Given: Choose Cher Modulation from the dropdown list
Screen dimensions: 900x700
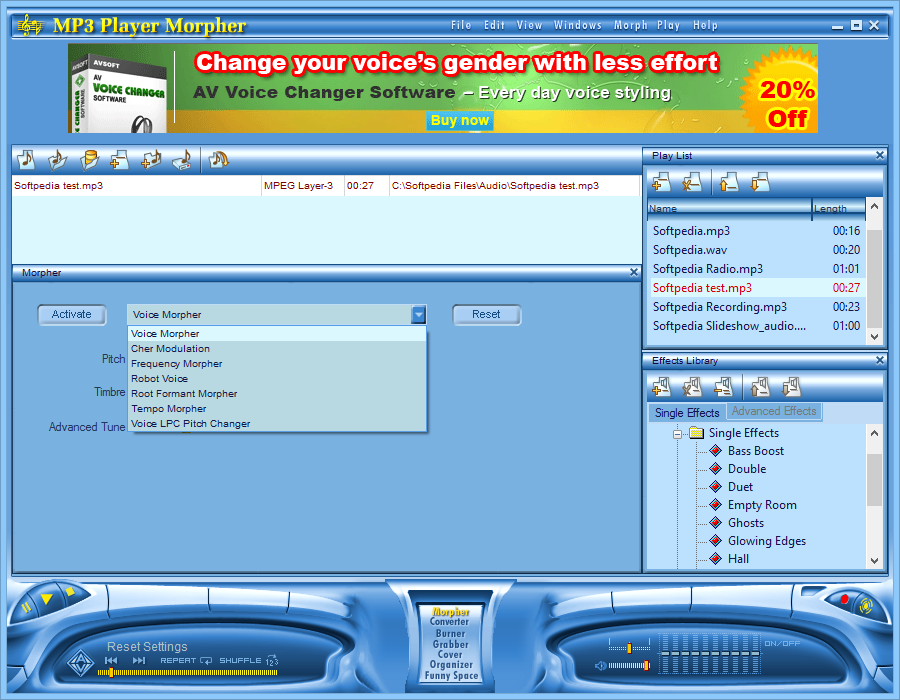Looking at the screenshot, I should click(277, 348).
